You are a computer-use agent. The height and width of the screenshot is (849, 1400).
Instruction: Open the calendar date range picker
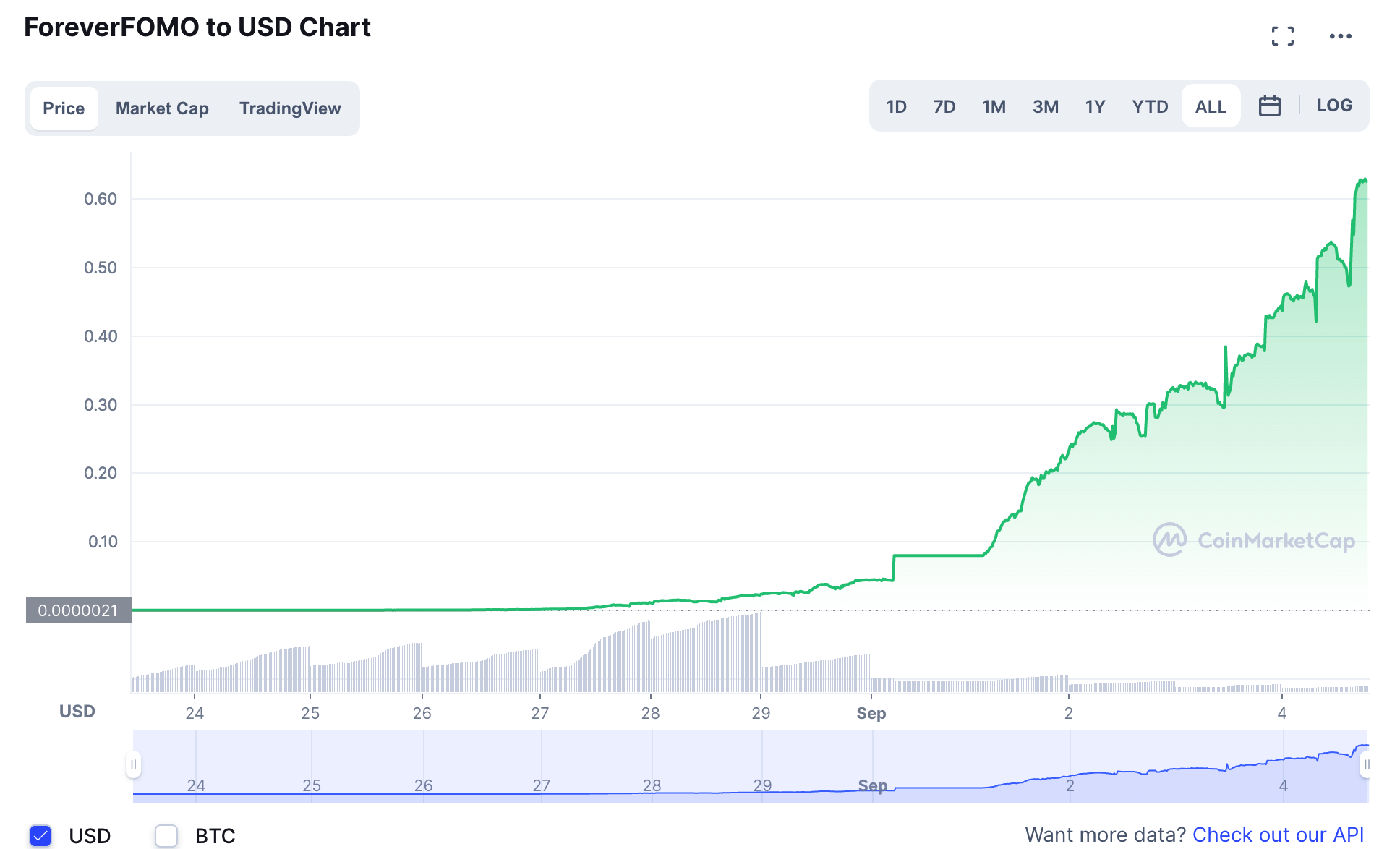[1270, 106]
